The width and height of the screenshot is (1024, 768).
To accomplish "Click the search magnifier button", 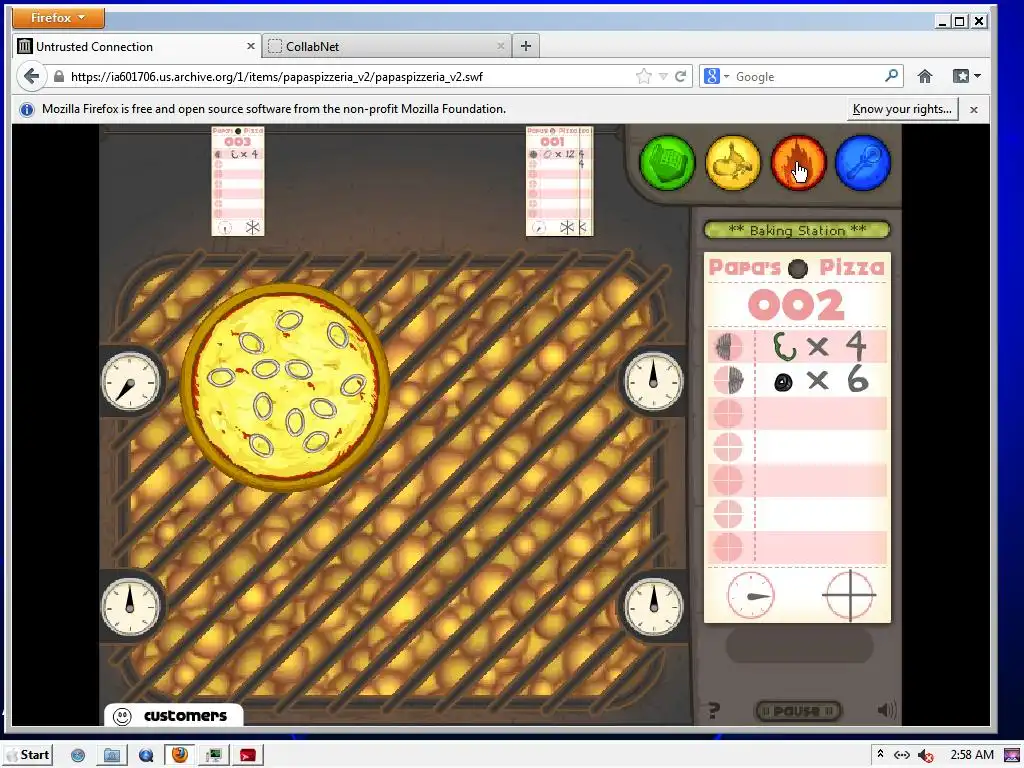I will 891,76.
